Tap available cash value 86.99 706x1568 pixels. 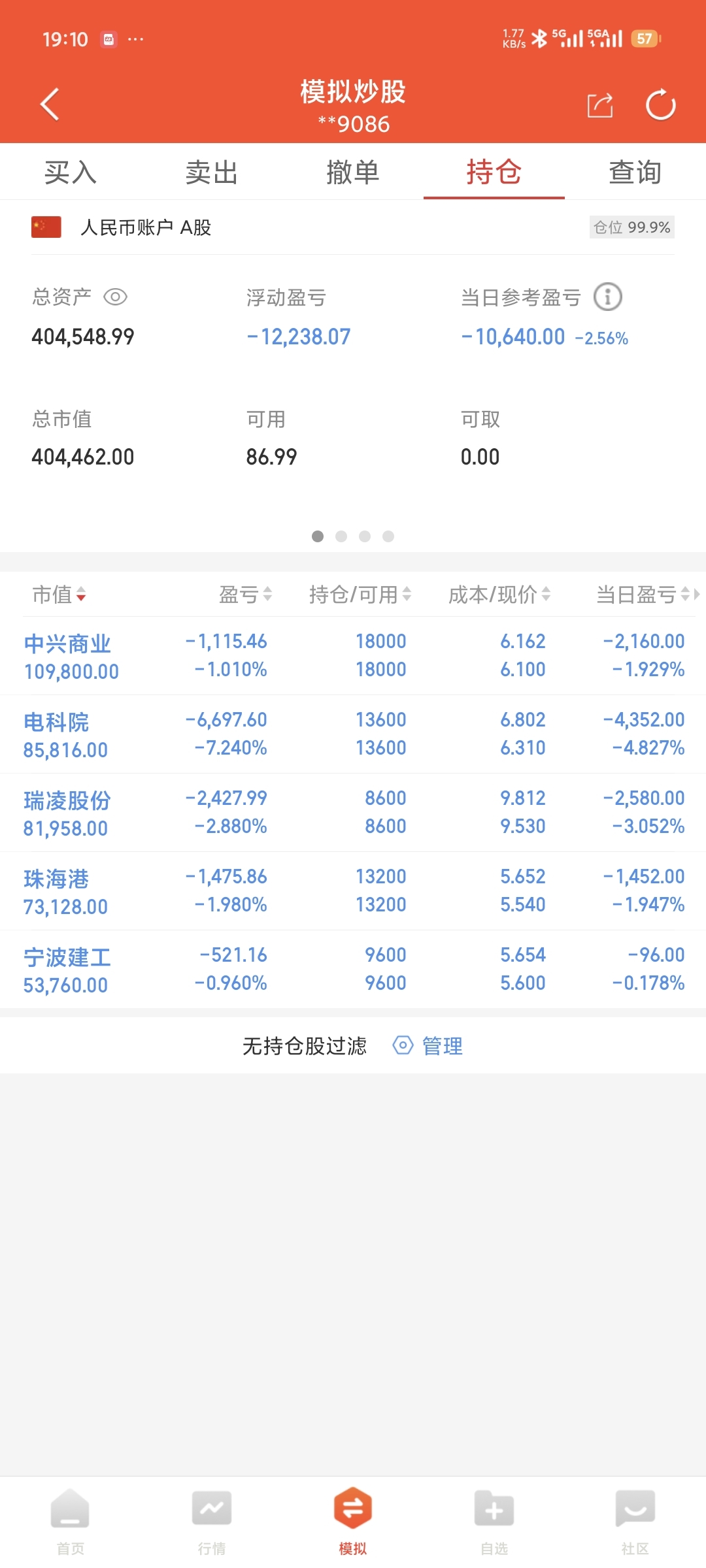pyautogui.click(x=271, y=457)
